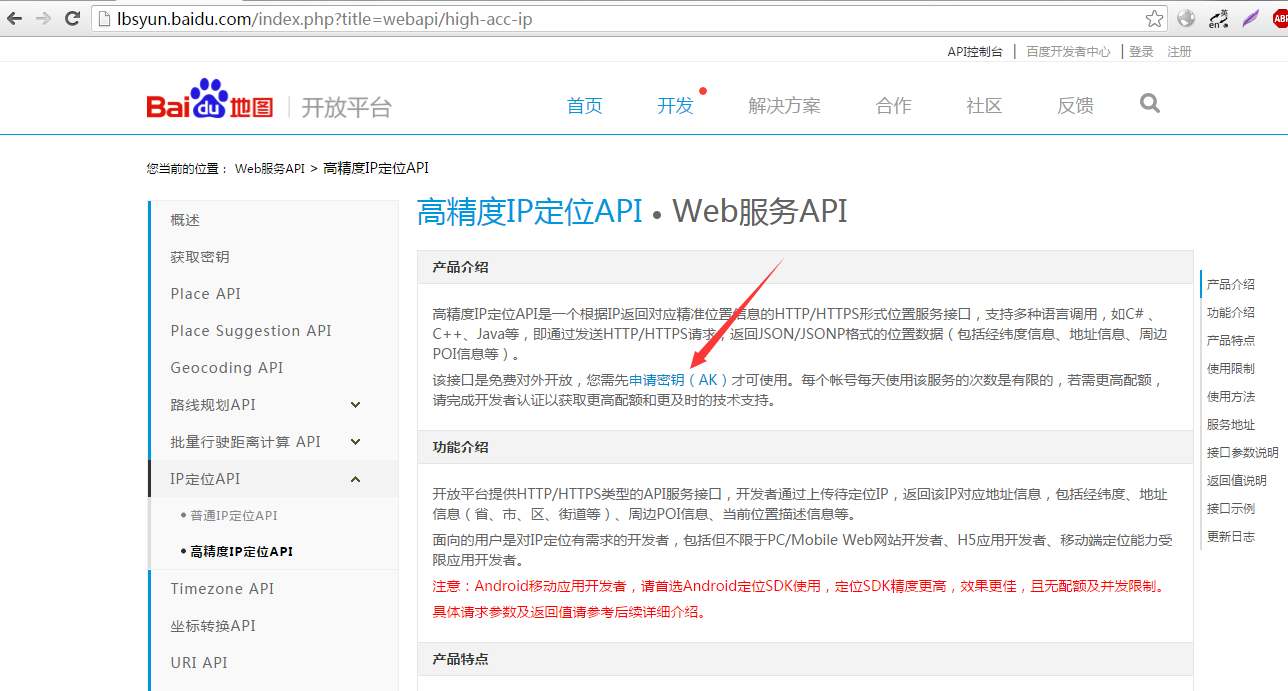Jump to 服务地址 anchor
The height and width of the screenshot is (691, 1288).
point(1230,425)
